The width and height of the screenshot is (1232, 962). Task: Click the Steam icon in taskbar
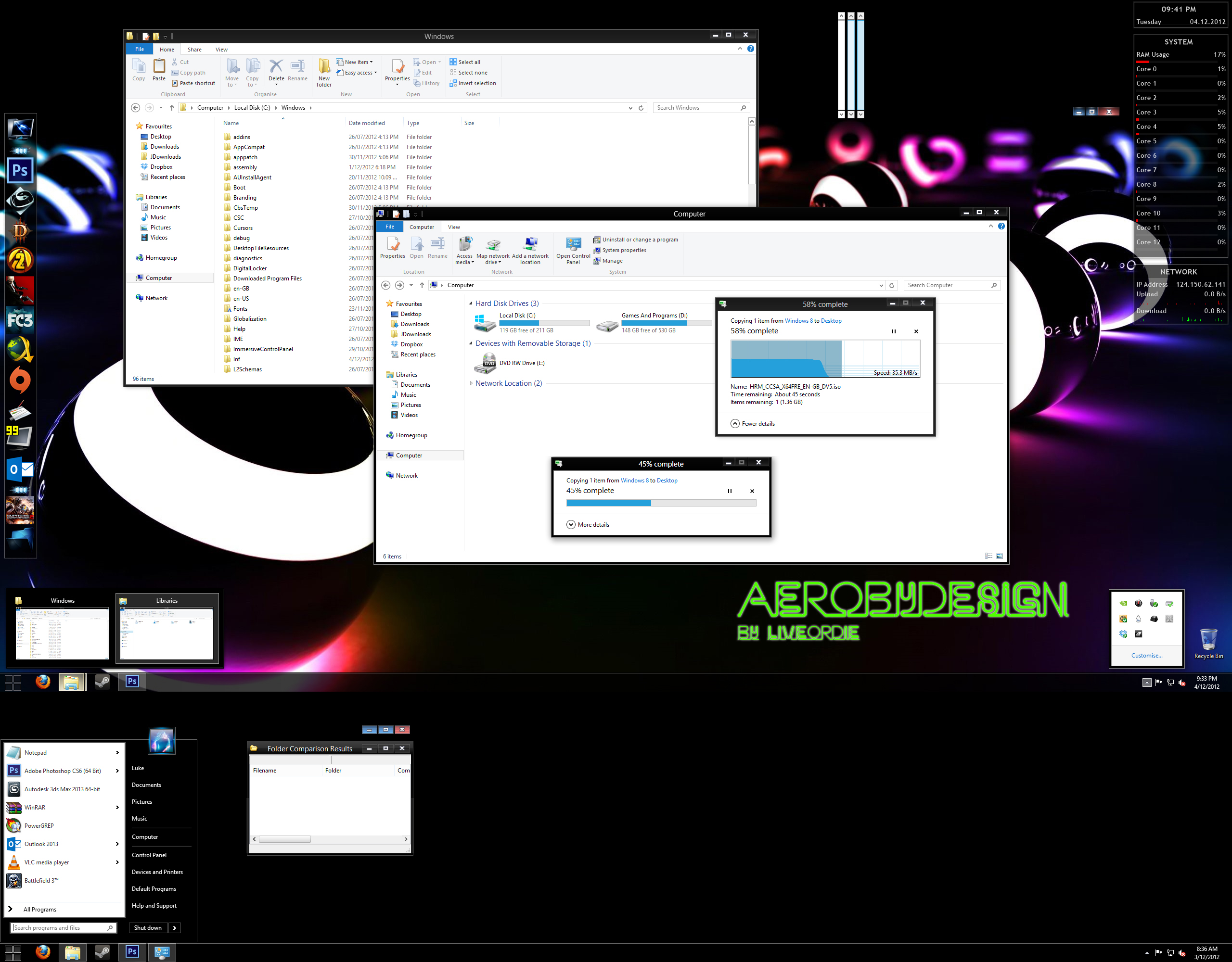click(x=100, y=682)
